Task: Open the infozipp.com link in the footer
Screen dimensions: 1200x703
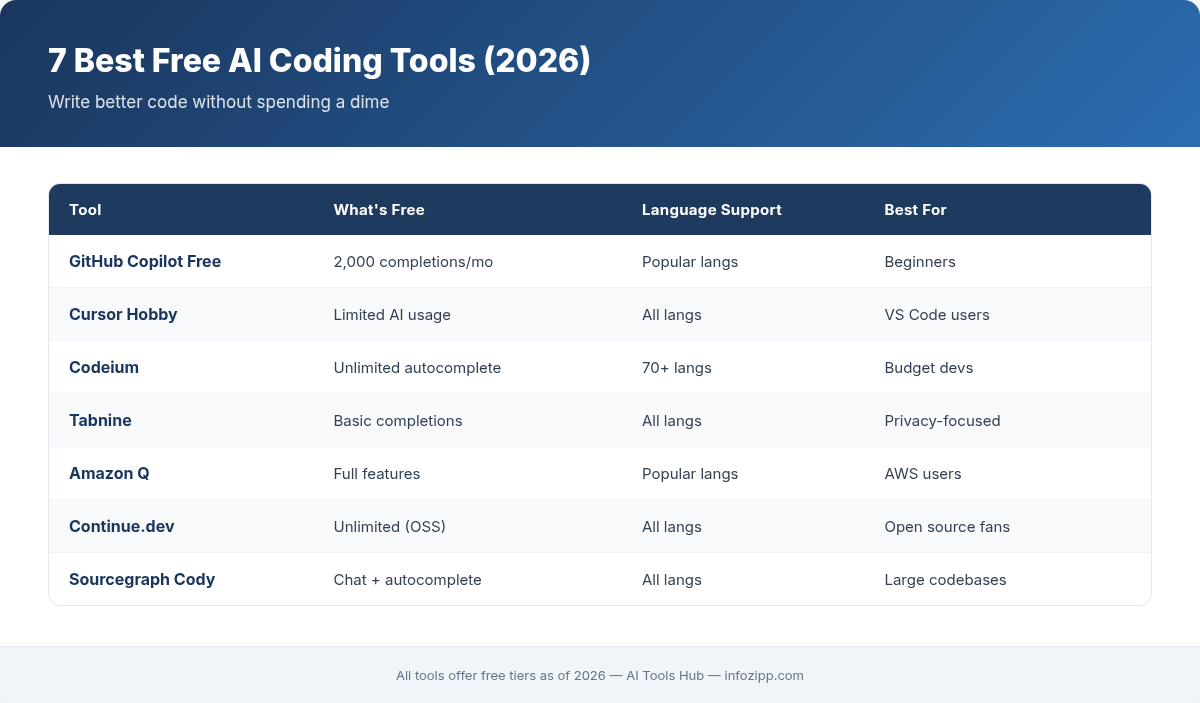Action: pyautogui.click(x=764, y=675)
